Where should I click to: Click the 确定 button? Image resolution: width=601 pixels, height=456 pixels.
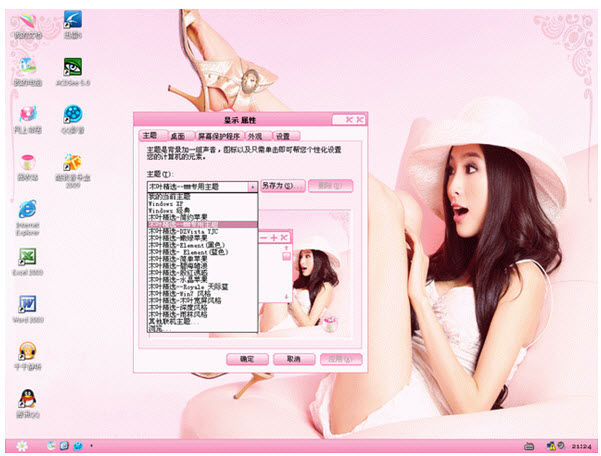pyautogui.click(x=247, y=359)
